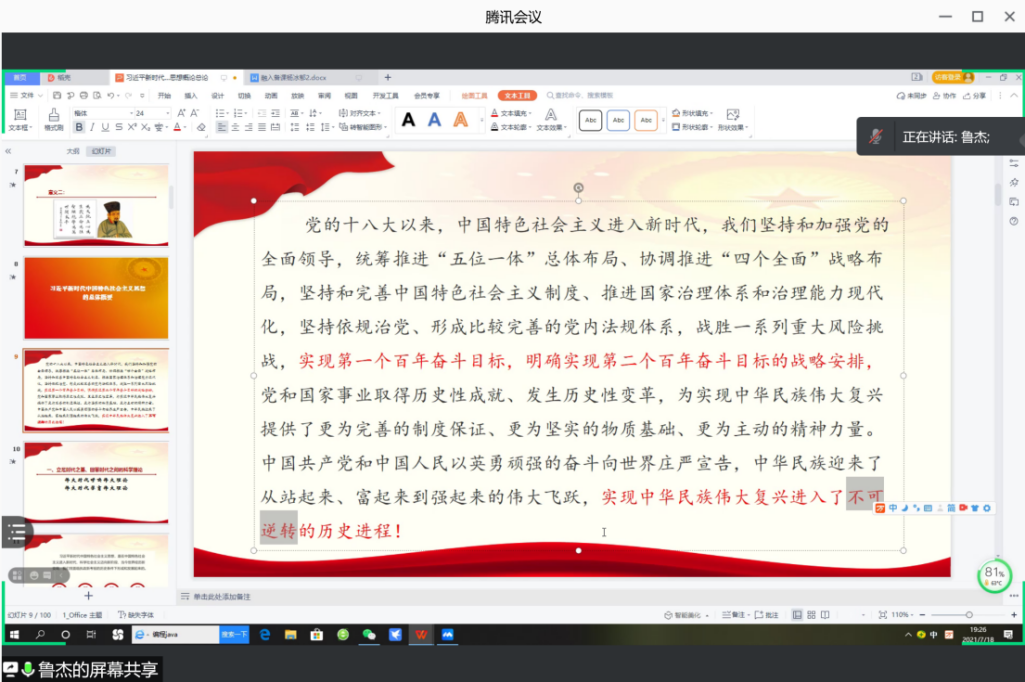Image resolution: width=1025 pixels, height=682 pixels.
Task: Switch to the 动画 (Animation) tab
Action: pos(271,96)
